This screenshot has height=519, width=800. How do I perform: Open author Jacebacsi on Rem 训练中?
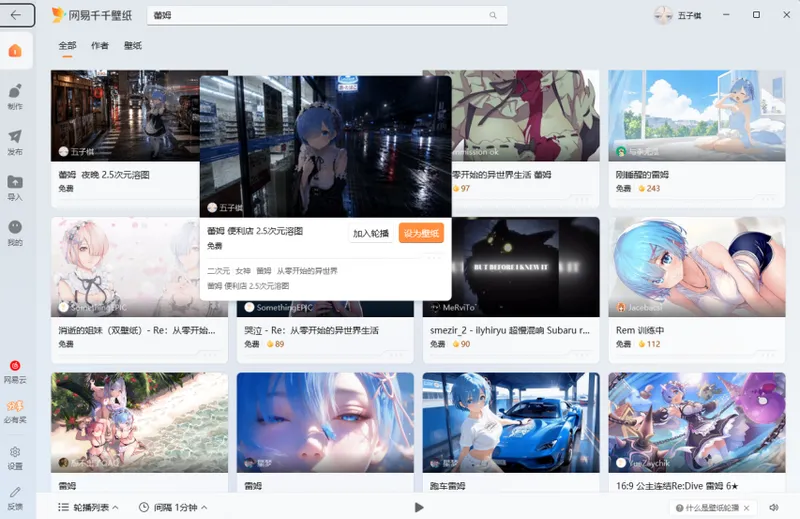point(638,307)
